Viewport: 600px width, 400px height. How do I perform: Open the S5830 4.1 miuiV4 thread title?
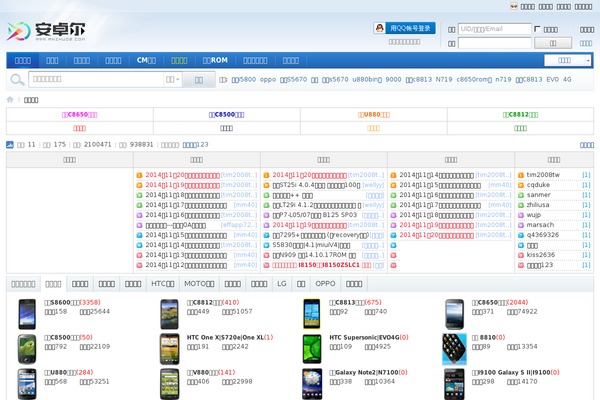point(311,245)
